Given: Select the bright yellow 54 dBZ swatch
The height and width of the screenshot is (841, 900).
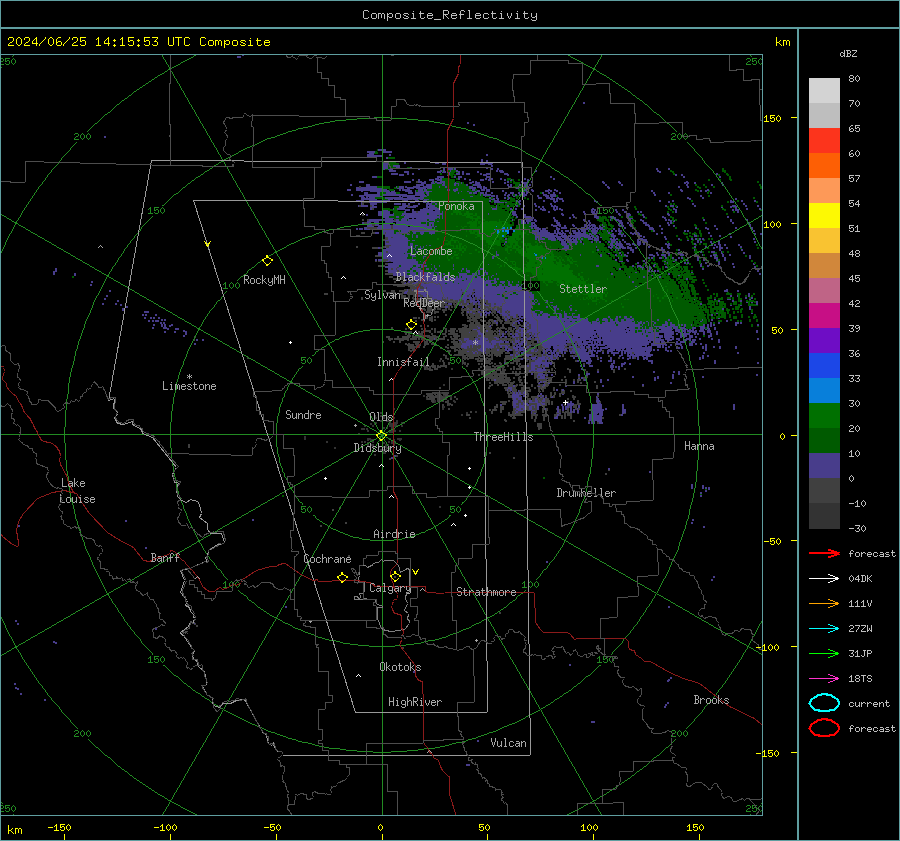Looking at the screenshot, I should coord(824,216).
